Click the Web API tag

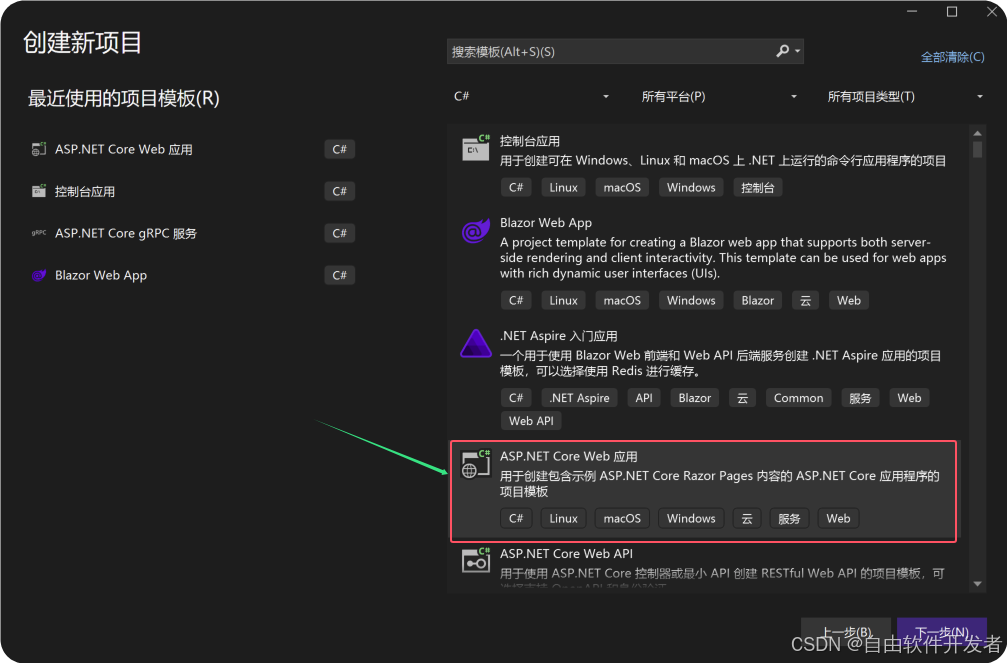(530, 421)
